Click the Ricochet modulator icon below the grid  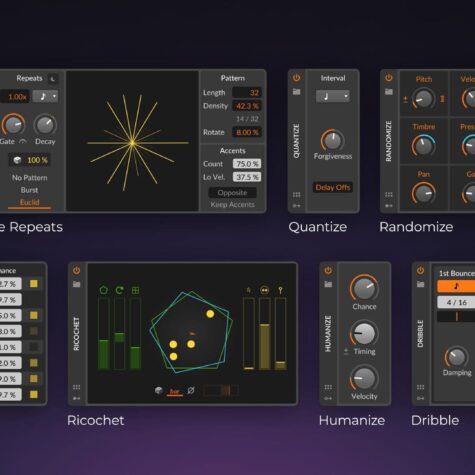[x=76, y=398]
